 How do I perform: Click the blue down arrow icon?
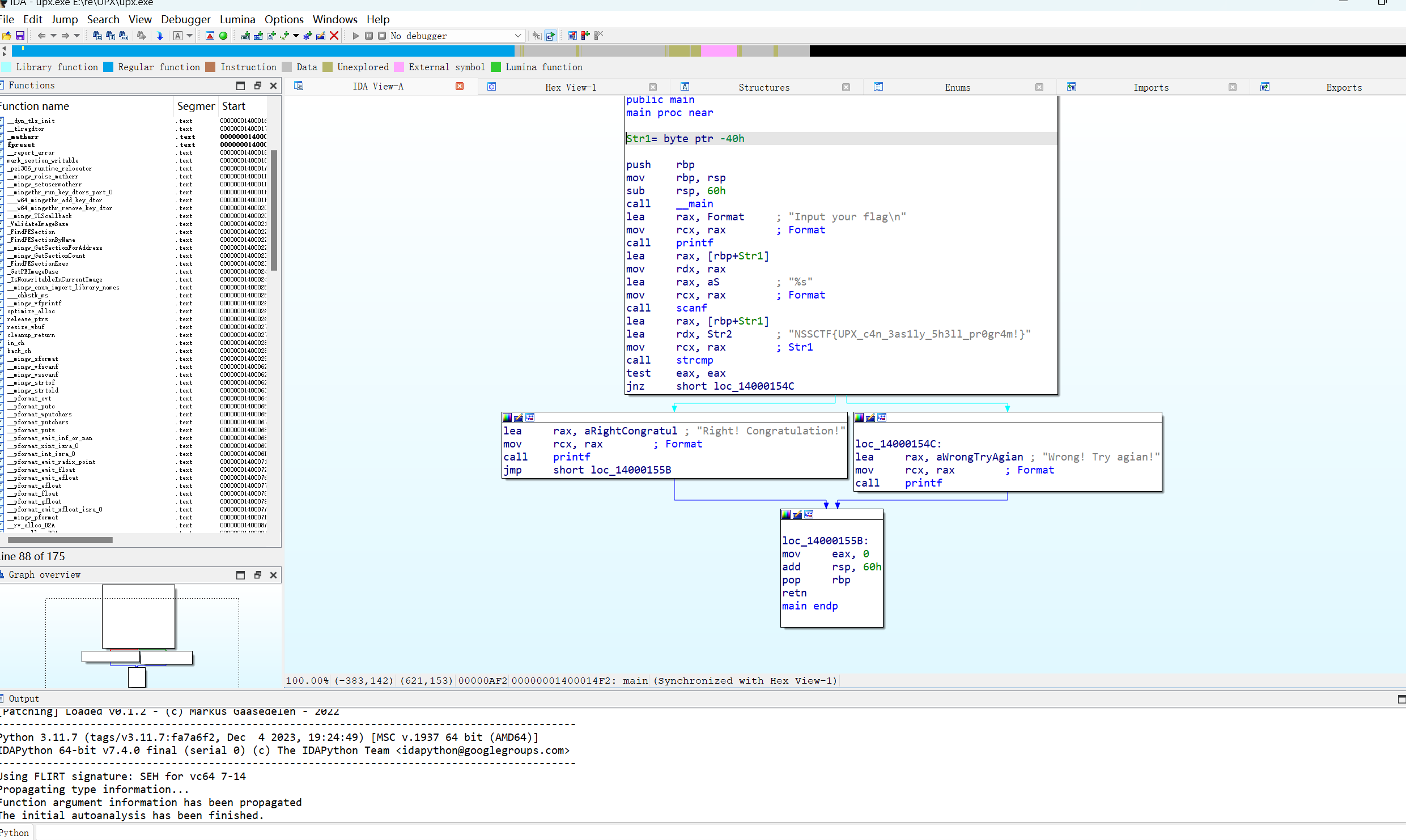(160, 36)
